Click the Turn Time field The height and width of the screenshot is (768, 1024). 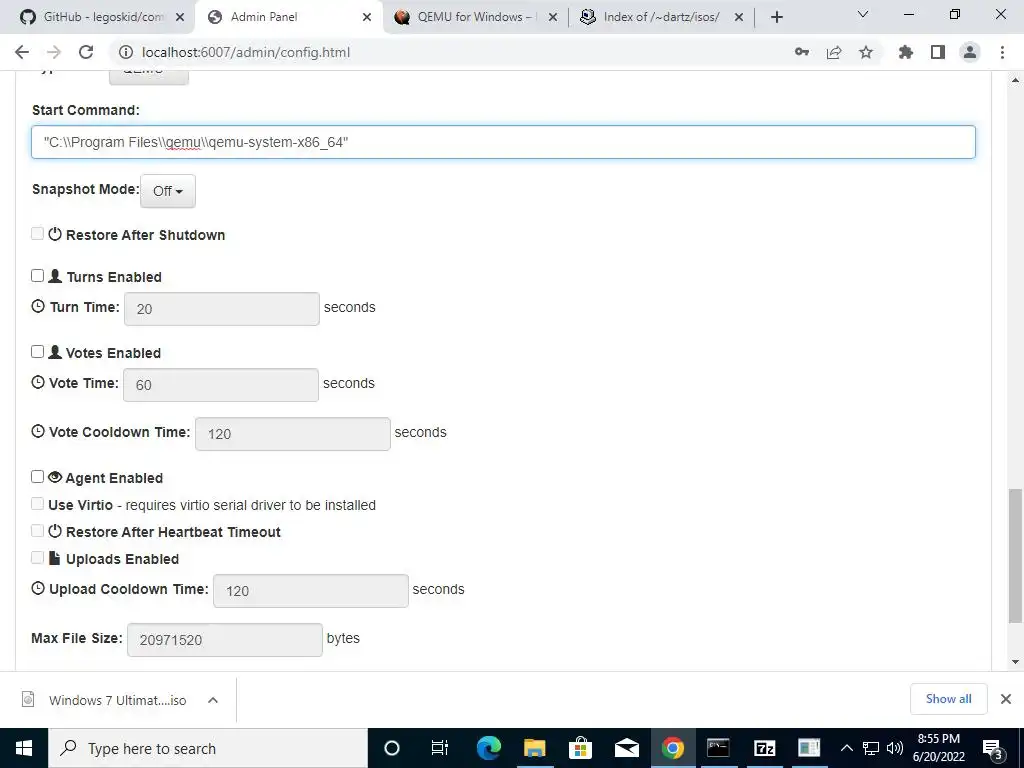coord(221,309)
